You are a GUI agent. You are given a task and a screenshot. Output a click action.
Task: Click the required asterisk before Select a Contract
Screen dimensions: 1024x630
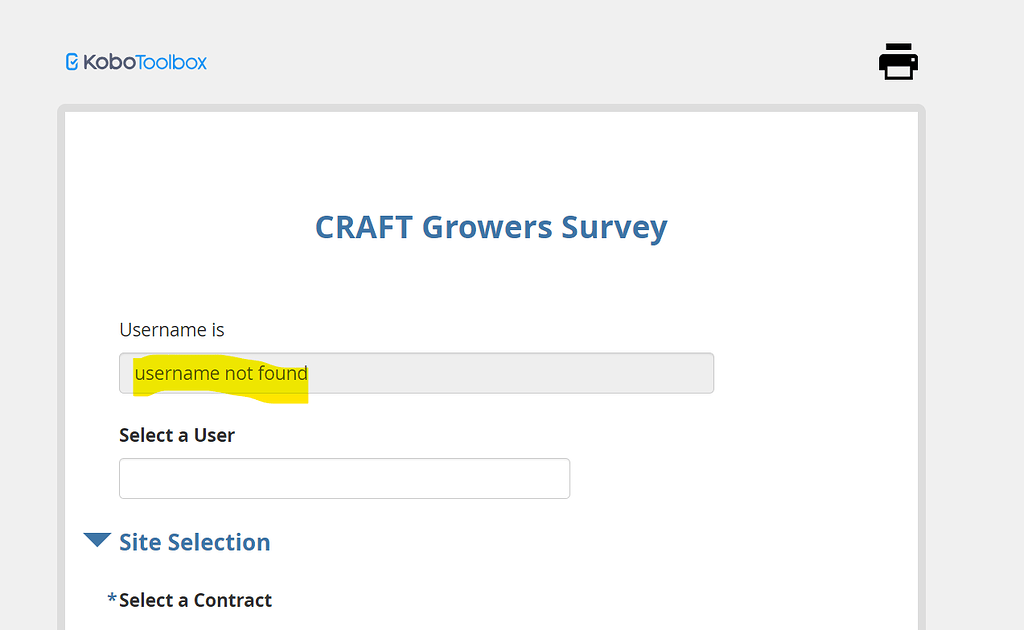(112, 598)
